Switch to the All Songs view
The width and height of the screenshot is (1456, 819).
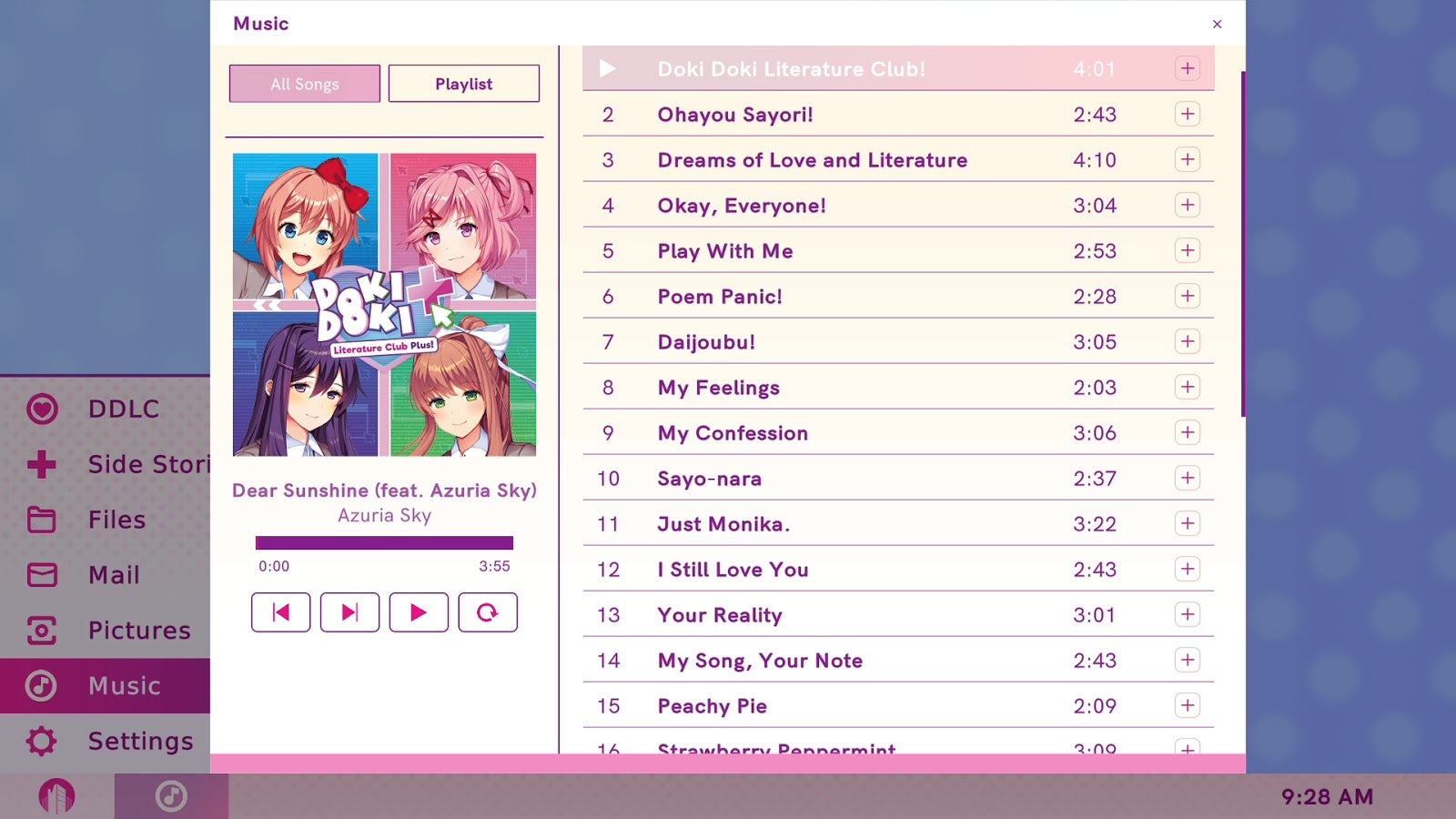[x=304, y=84]
